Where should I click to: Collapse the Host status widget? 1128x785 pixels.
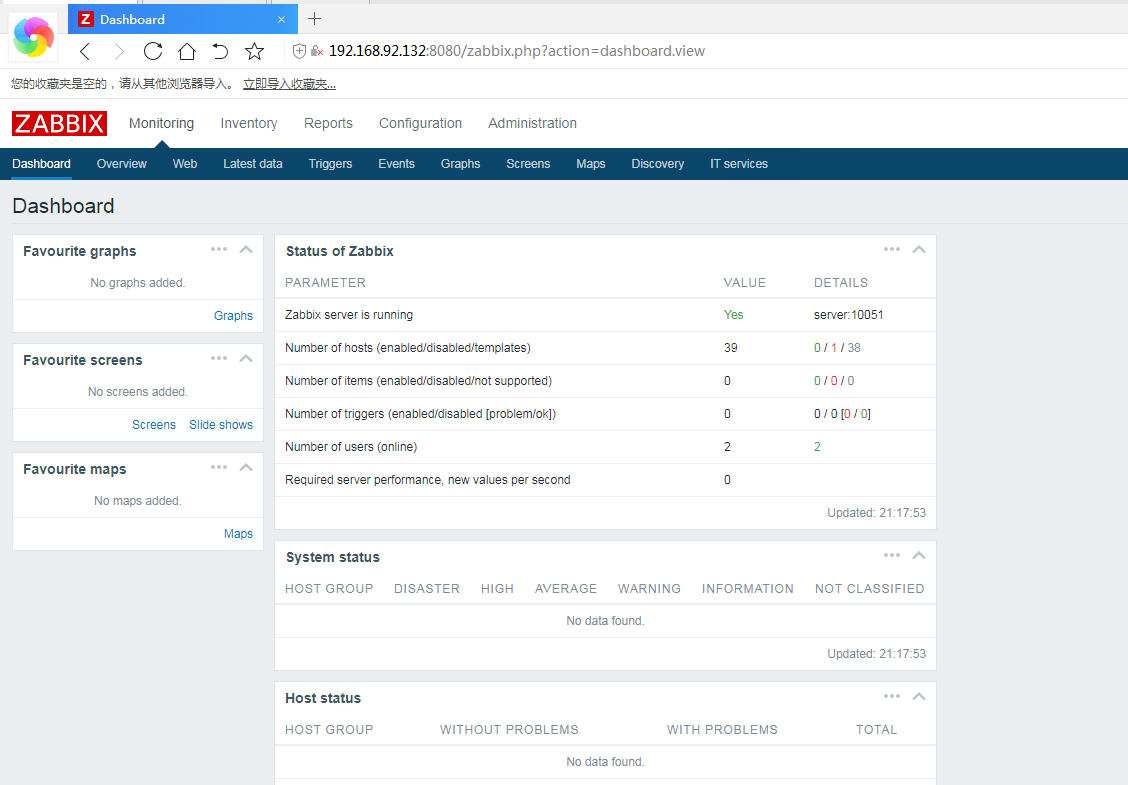coord(919,696)
